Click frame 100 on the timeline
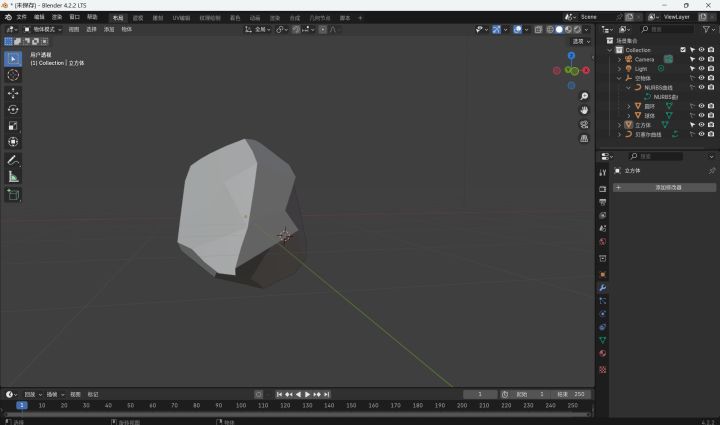This screenshot has width=720, height=425. pyautogui.click(x=241, y=405)
